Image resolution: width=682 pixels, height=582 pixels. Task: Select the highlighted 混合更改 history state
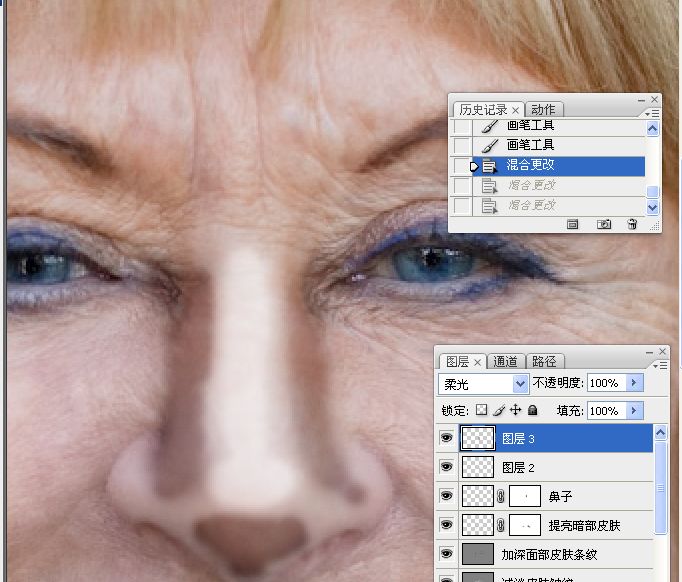tap(558, 166)
